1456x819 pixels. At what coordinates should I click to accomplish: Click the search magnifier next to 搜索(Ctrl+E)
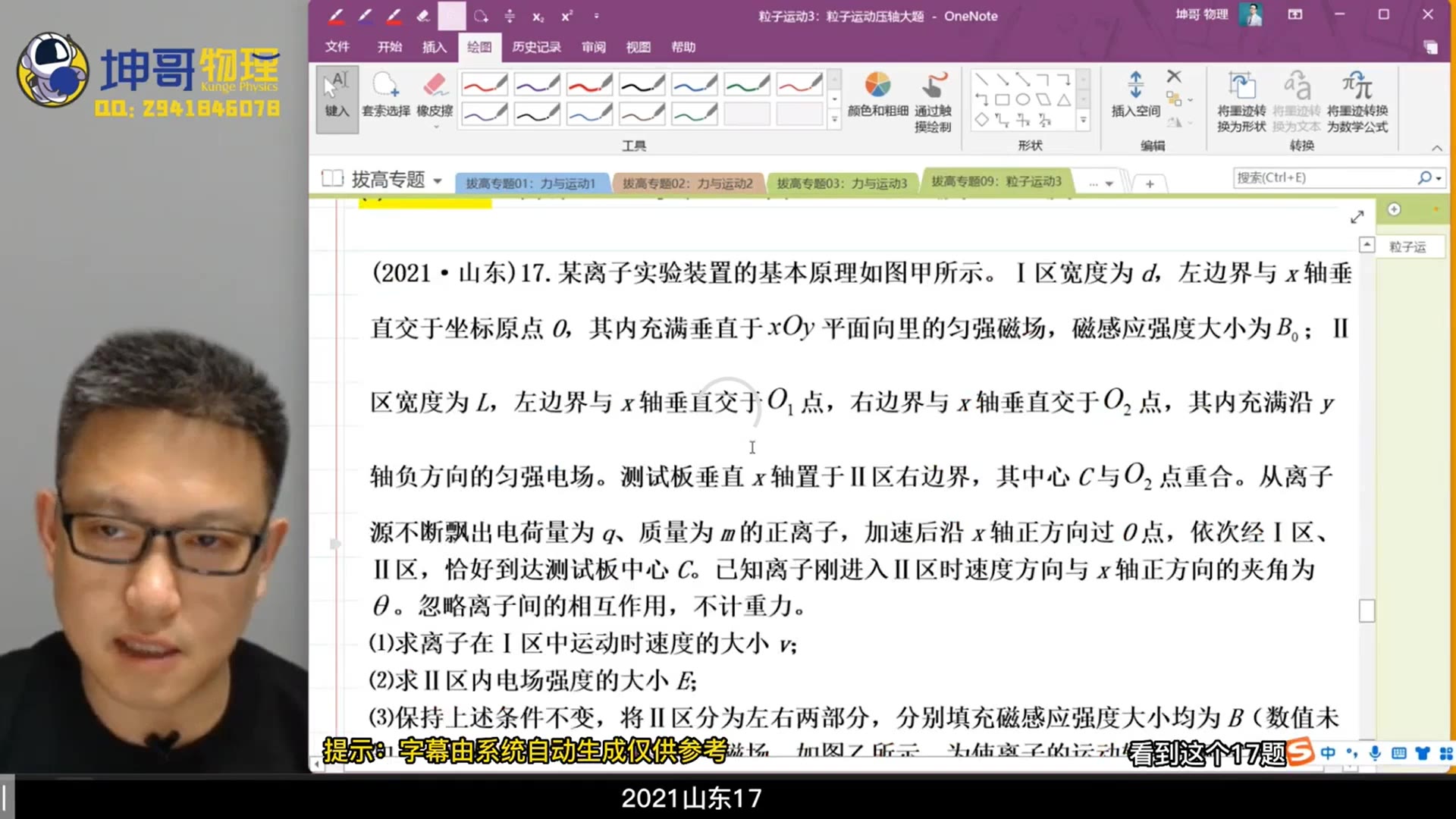1424,177
